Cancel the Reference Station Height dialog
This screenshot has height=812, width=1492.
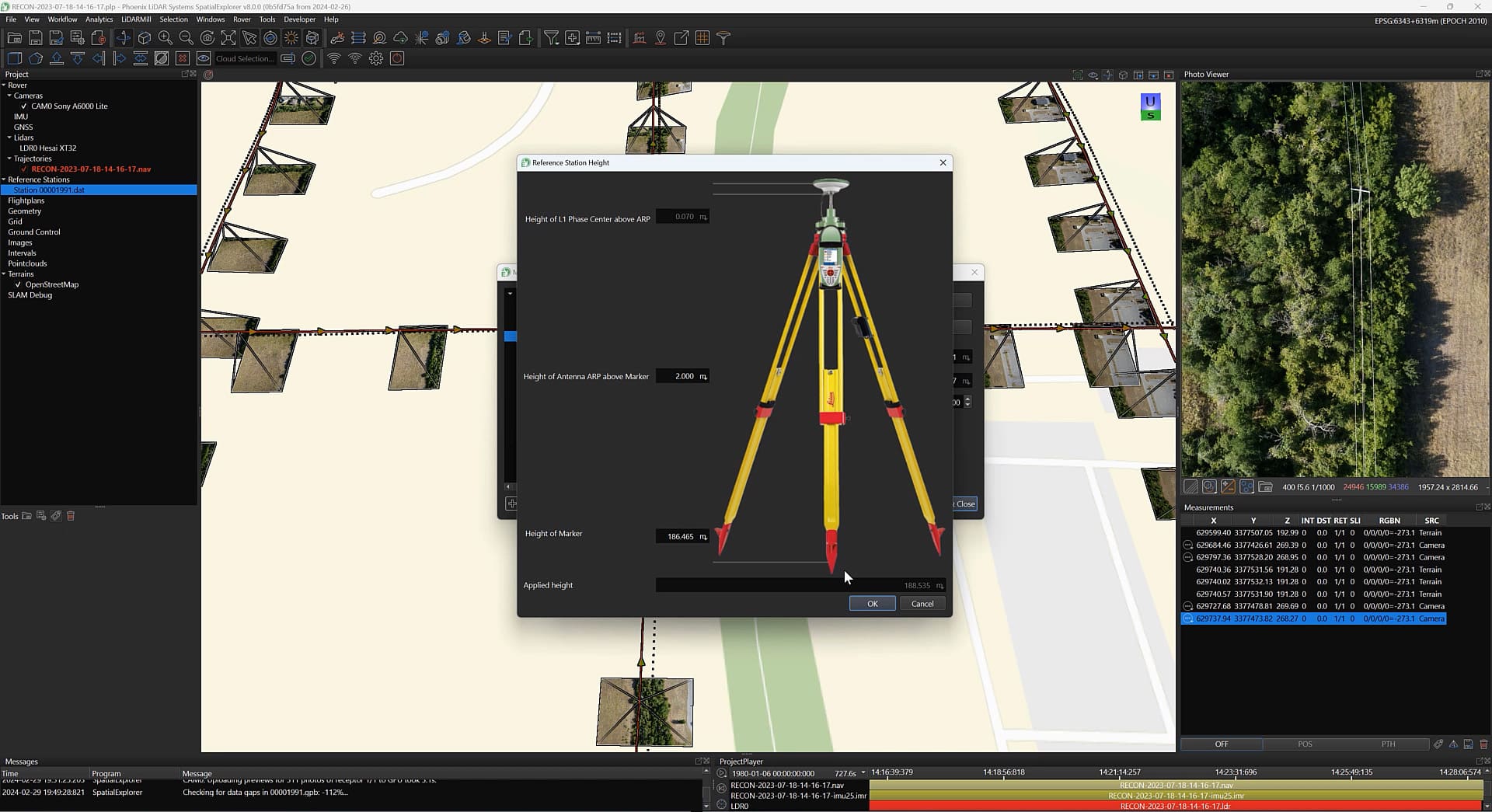tap(922, 604)
